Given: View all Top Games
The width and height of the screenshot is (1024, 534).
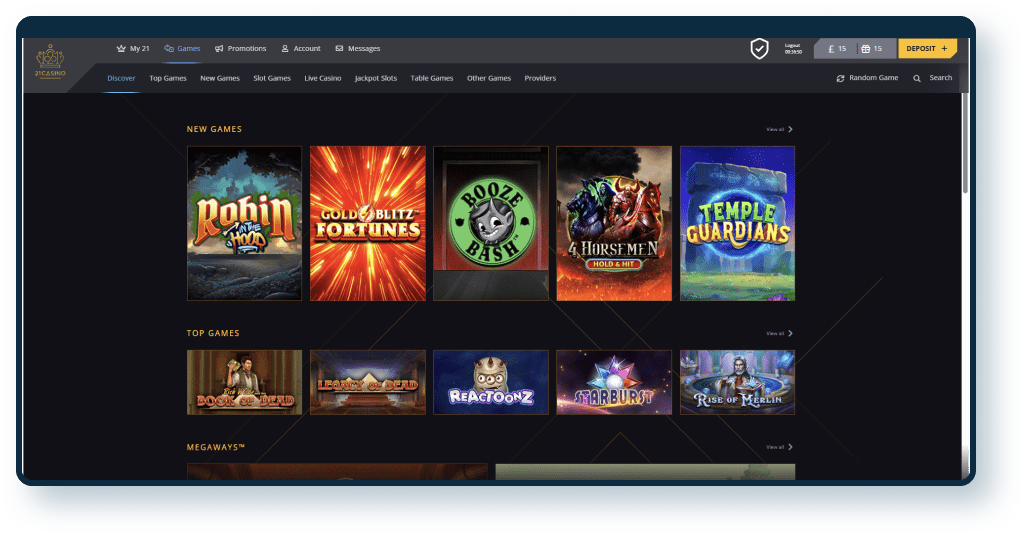Looking at the screenshot, I should (779, 333).
